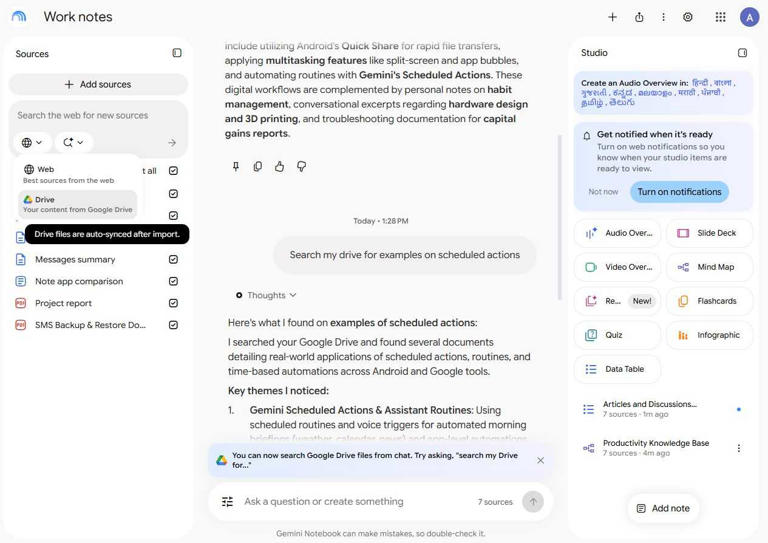Dismiss notifications with Not now
The height and width of the screenshot is (543, 768).
pos(603,192)
